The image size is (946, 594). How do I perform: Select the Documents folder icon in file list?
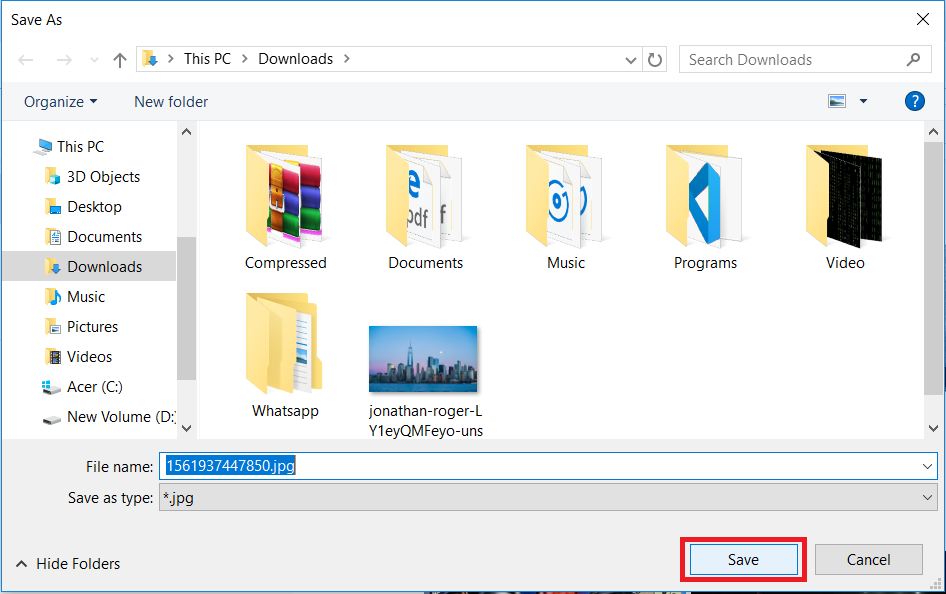(x=425, y=195)
